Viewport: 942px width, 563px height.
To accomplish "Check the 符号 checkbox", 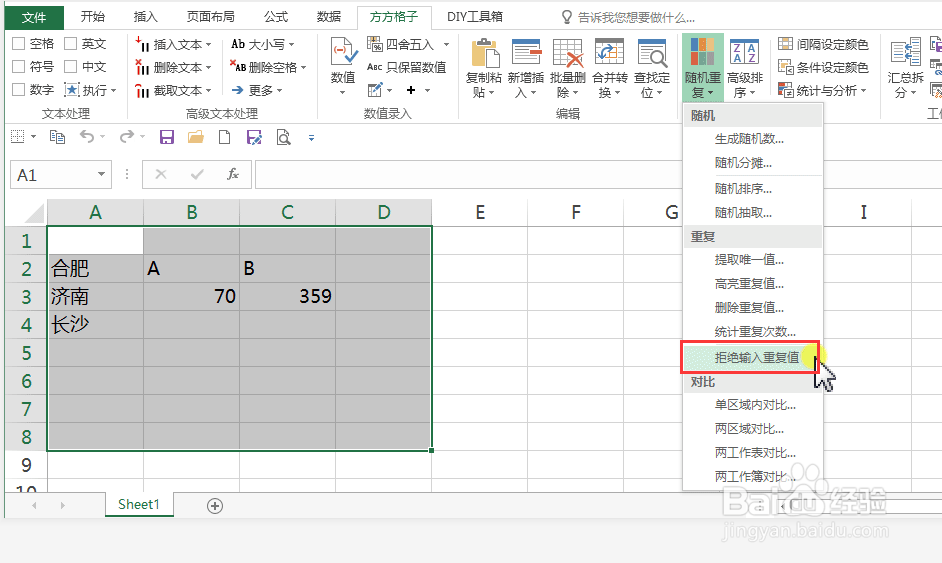I will click(x=19, y=67).
